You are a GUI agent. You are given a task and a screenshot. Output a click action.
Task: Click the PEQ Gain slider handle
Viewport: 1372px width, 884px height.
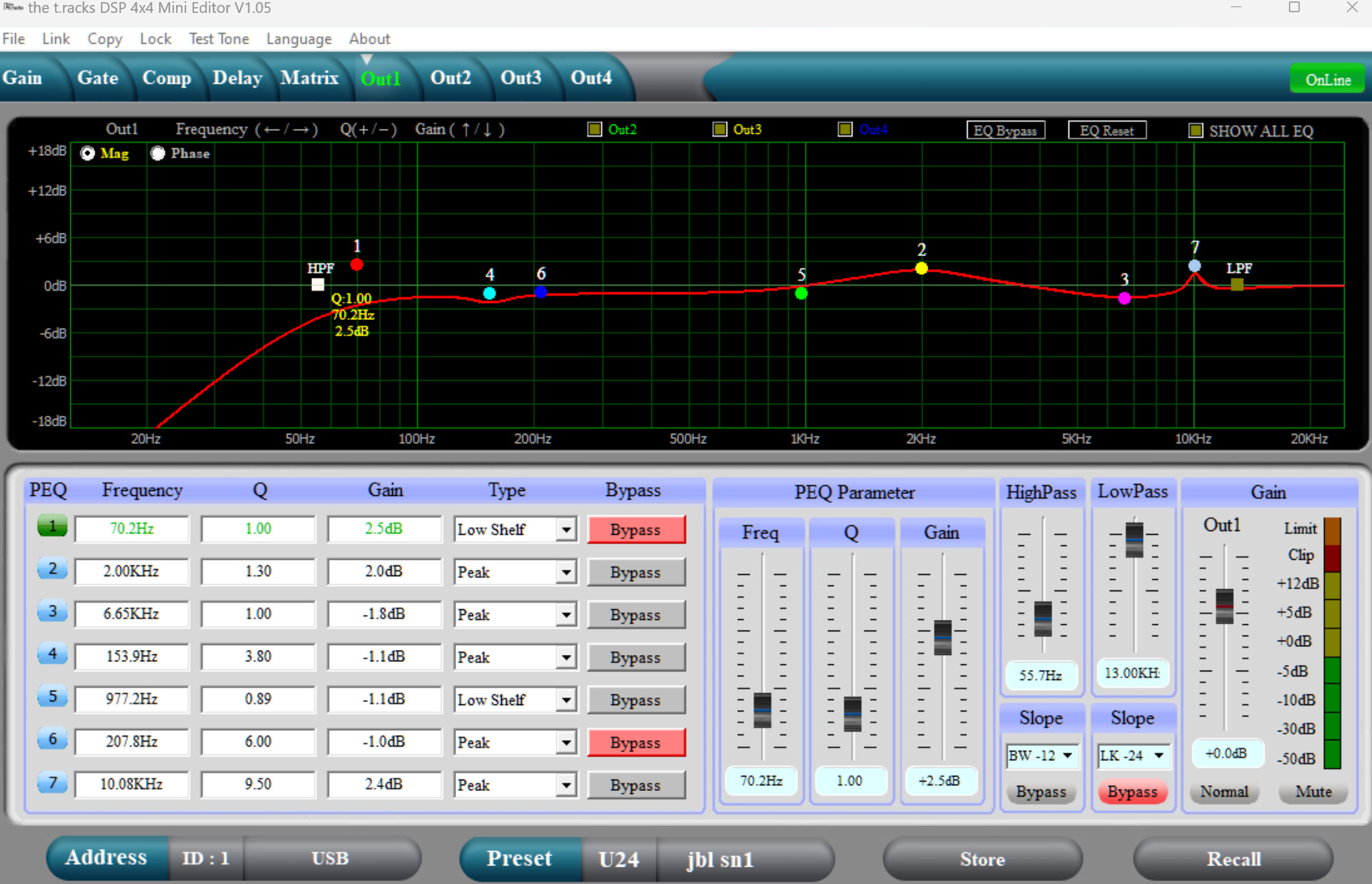pyautogui.click(x=943, y=638)
